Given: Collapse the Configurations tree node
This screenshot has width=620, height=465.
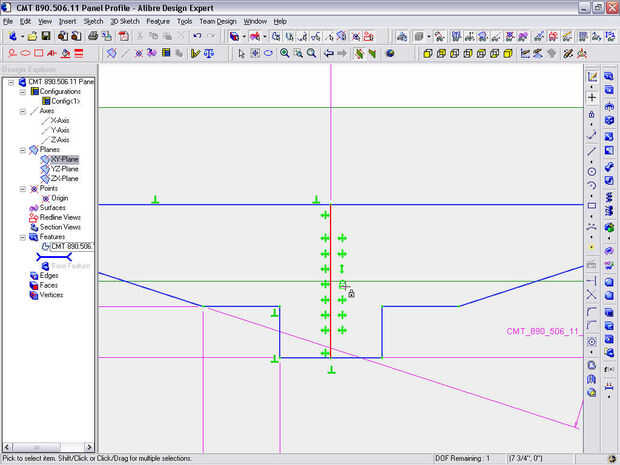Looking at the screenshot, I should pyautogui.click(x=21, y=91).
